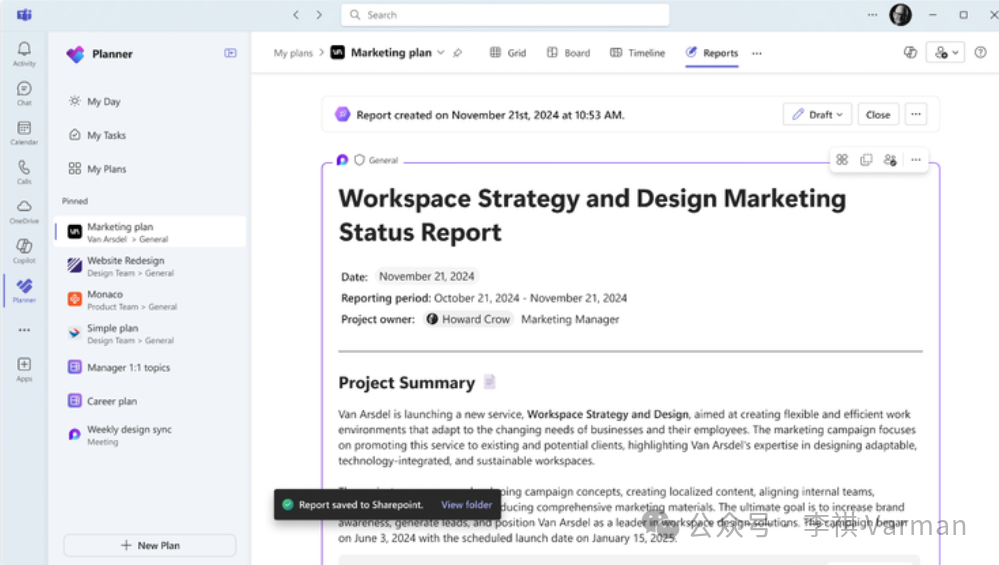Click View folder in the saved notification
The width and height of the screenshot is (999, 565).
pos(466,504)
